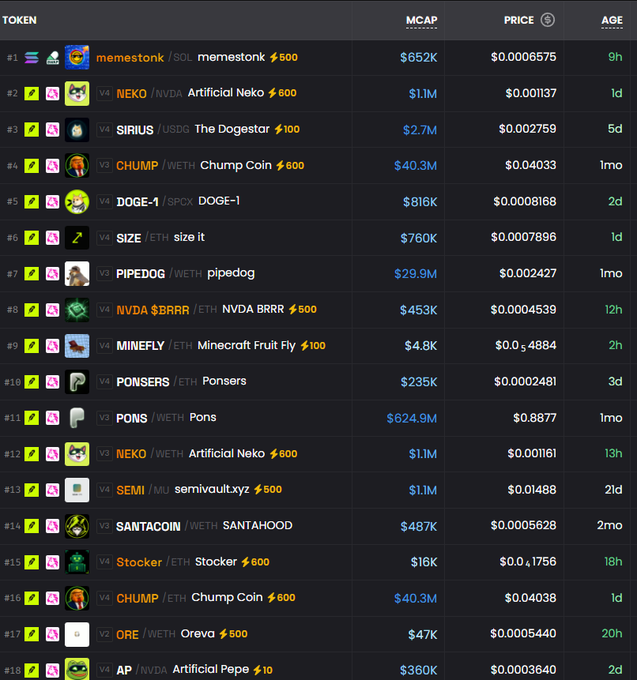Click the 500 boost badge on NVDA BRRR

pos(303,309)
